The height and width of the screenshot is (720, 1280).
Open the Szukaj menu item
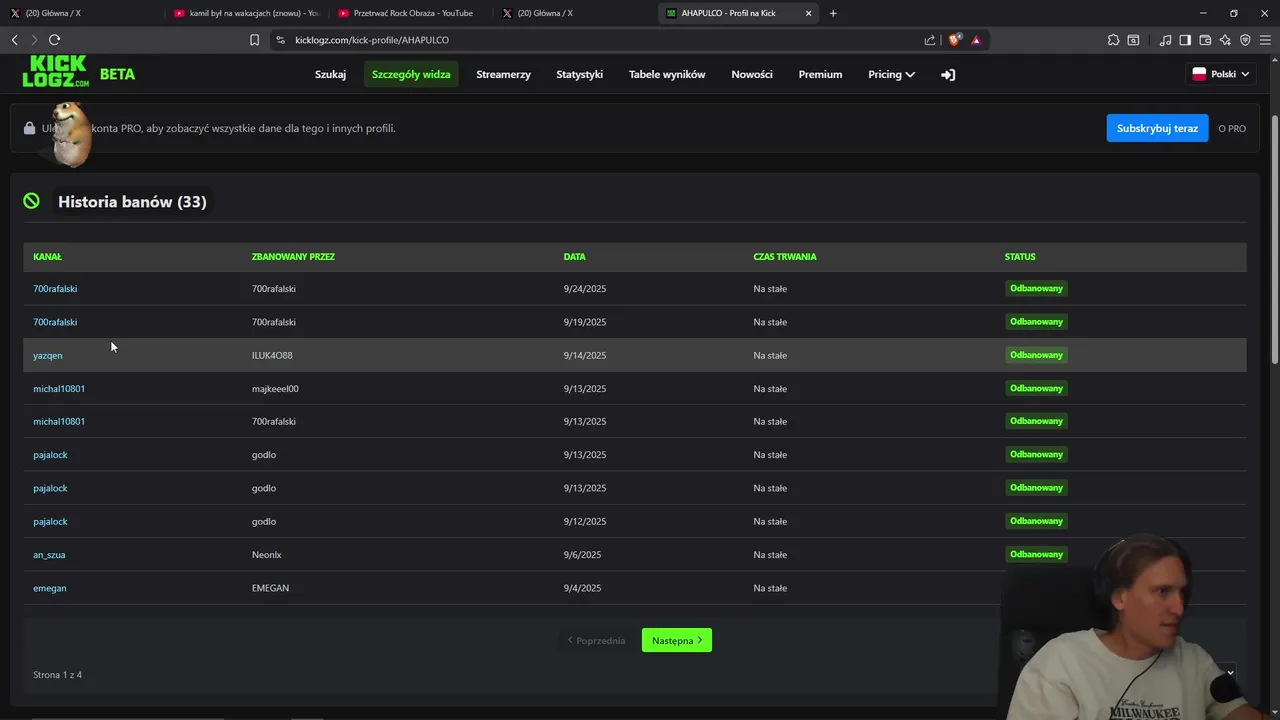tap(330, 74)
